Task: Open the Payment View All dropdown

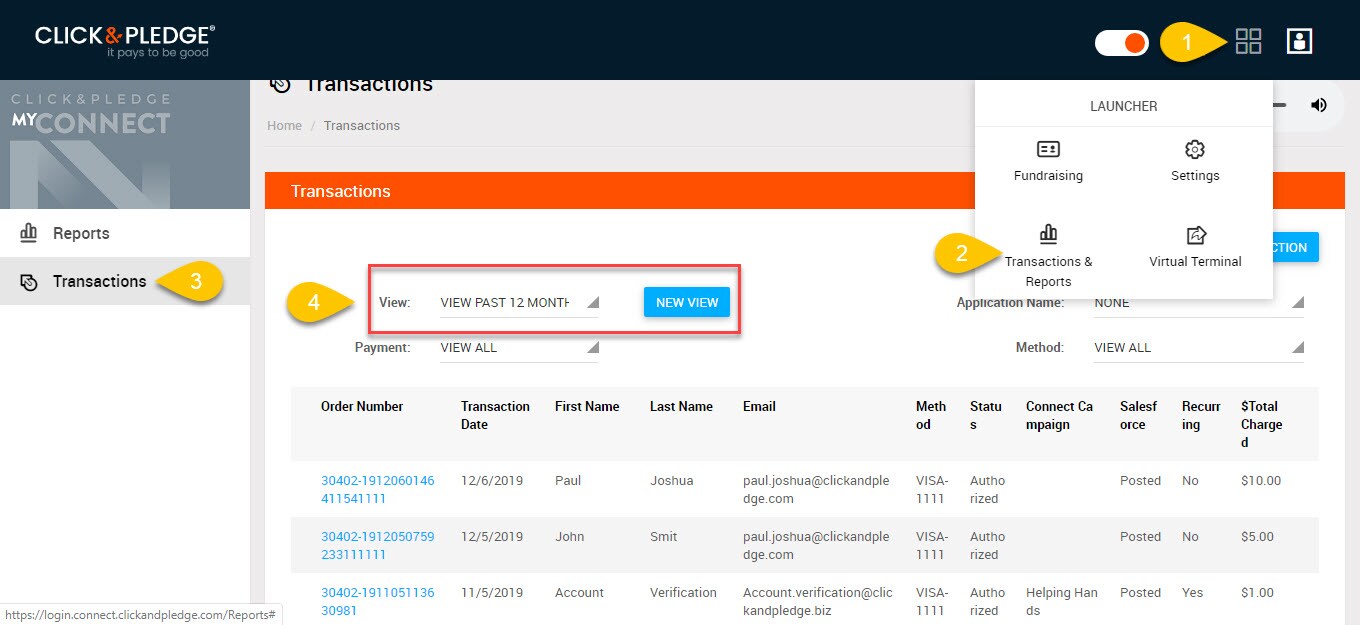Action: 519,348
